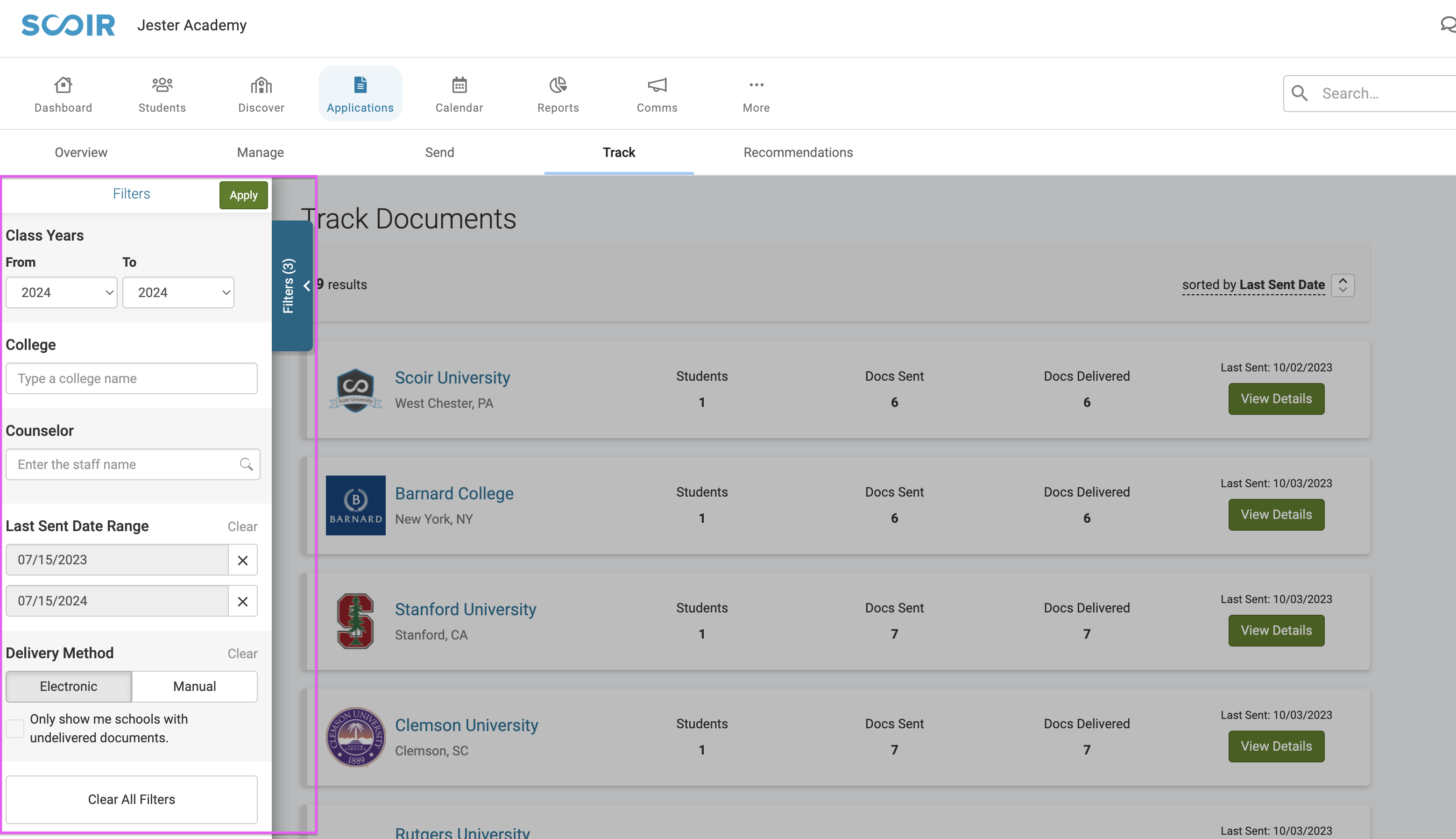View Details for Barnard College
This screenshot has height=839, width=1456.
point(1276,515)
